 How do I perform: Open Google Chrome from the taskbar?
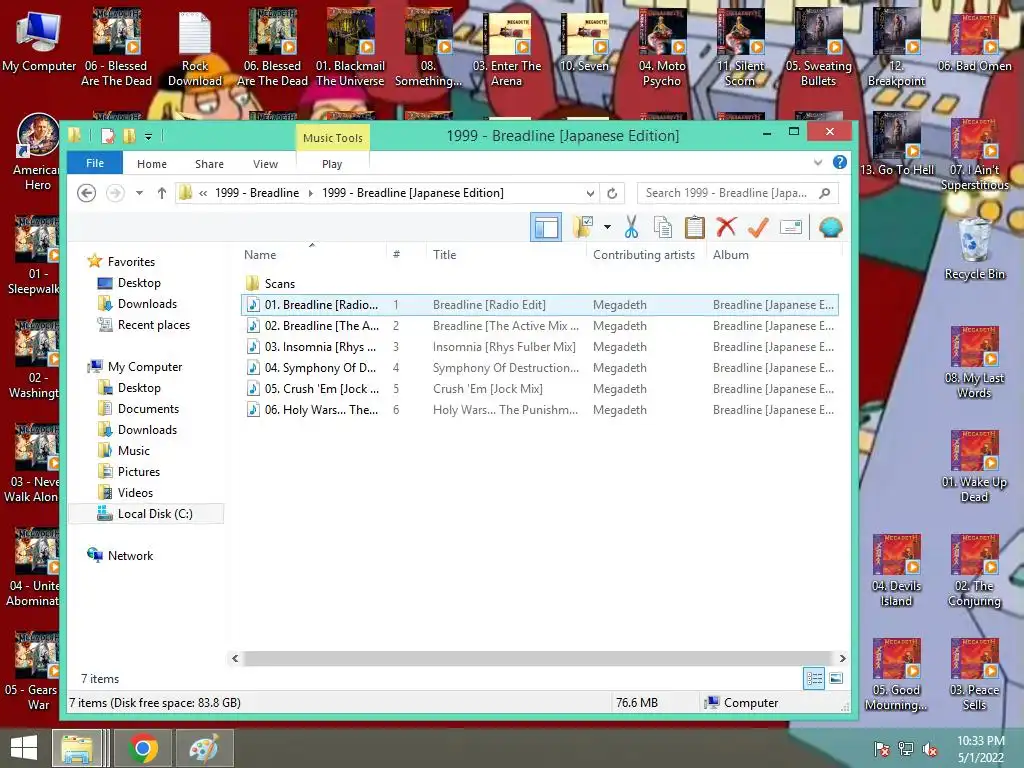pos(142,748)
